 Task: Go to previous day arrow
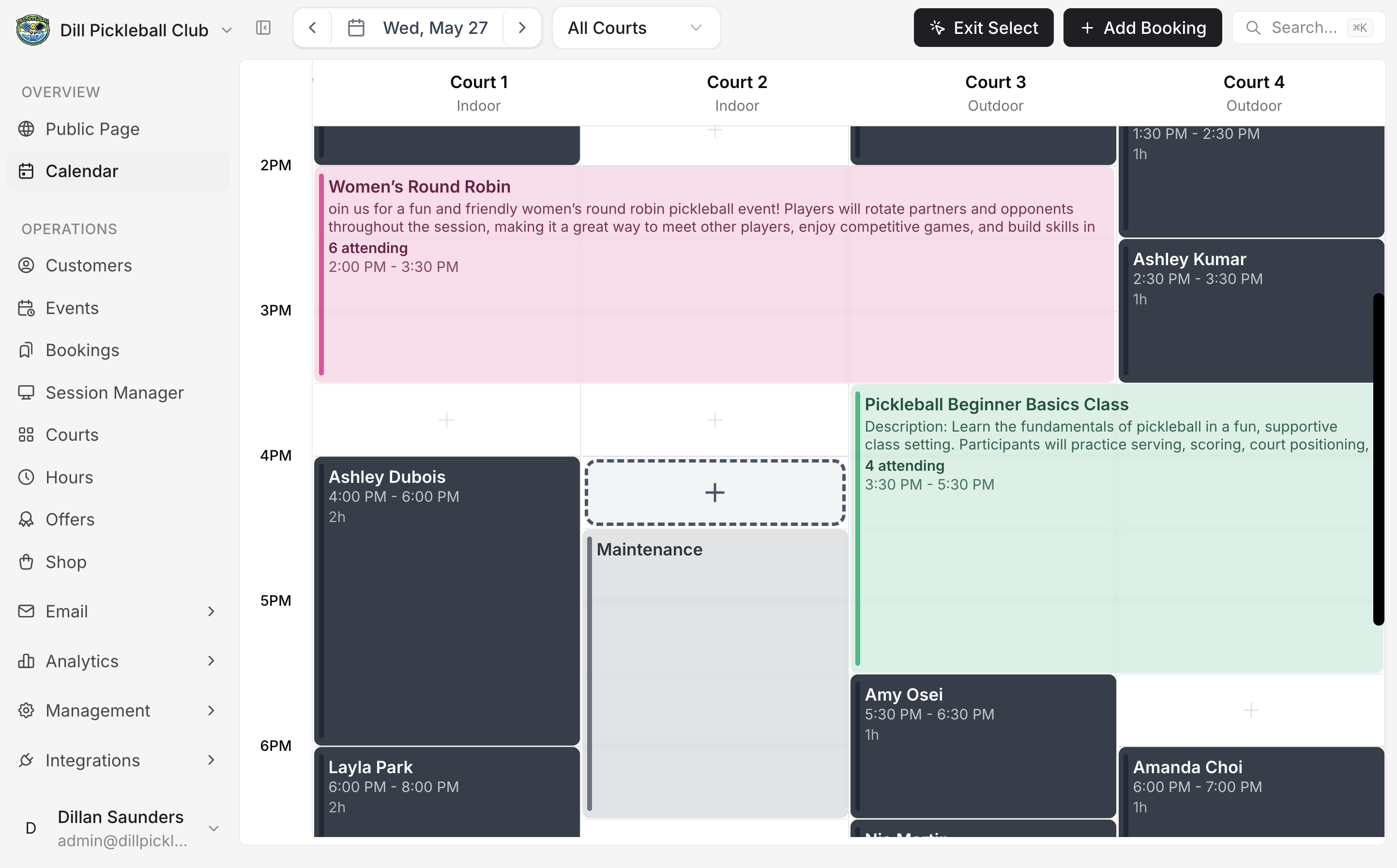tap(312, 28)
